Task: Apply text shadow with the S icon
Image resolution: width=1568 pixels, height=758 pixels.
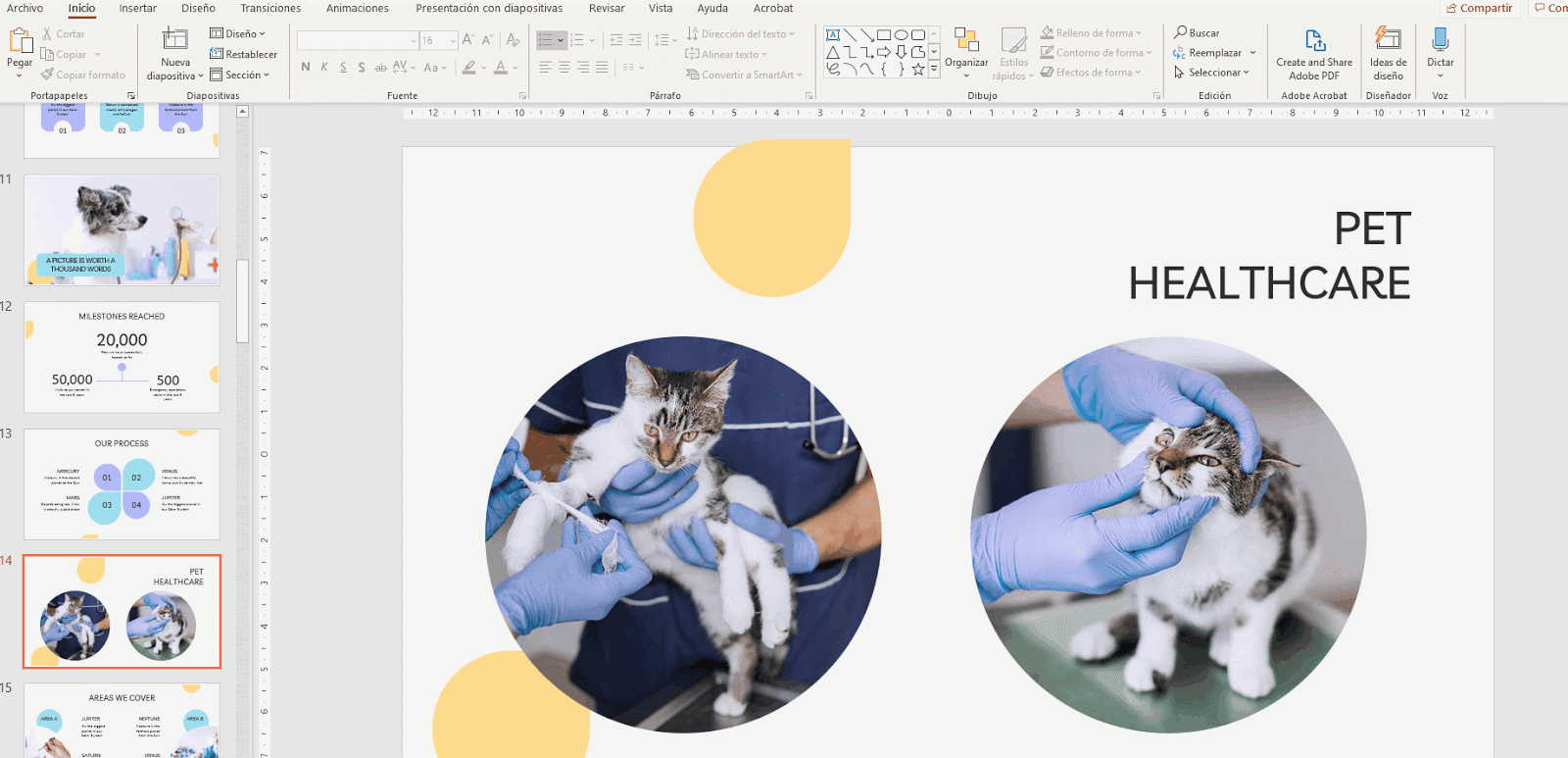Action: (362, 68)
